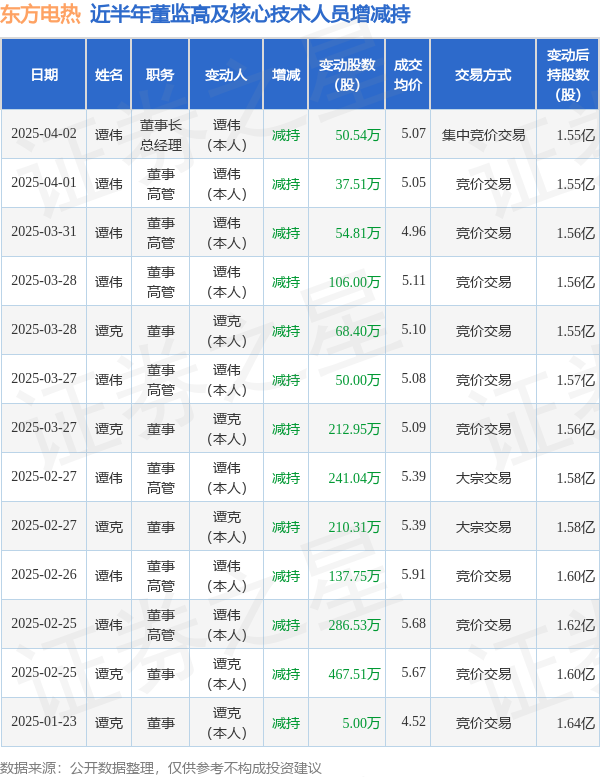This screenshot has width=600, height=777.
Task: Click 大宗交易 in the 210.31万 row
Action: tap(483, 527)
